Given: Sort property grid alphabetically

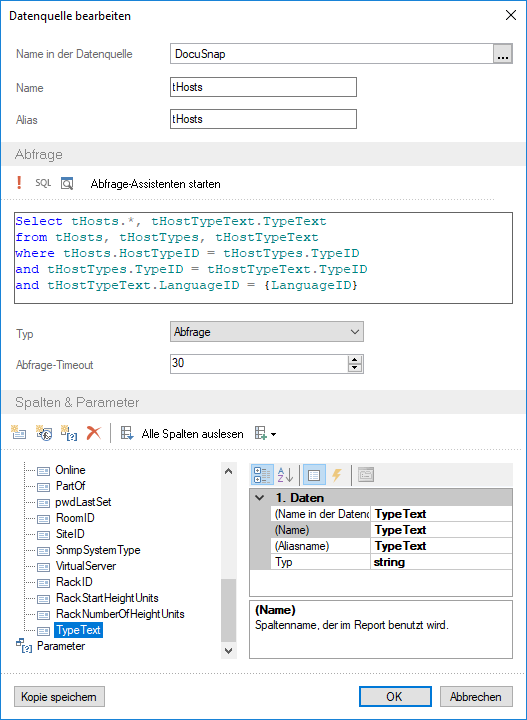Looking at the screenshot, I should pos(286,475).
